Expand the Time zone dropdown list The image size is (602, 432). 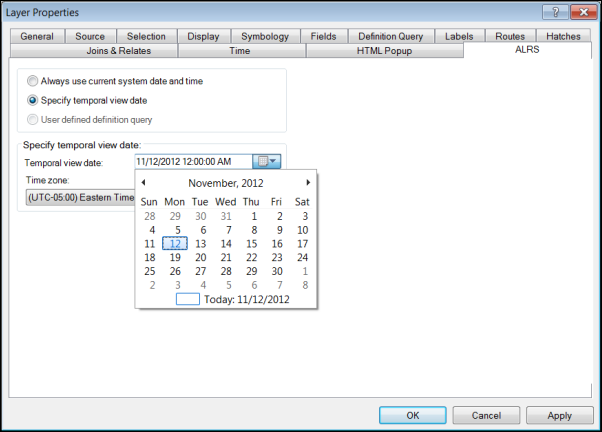click(80, 198)
